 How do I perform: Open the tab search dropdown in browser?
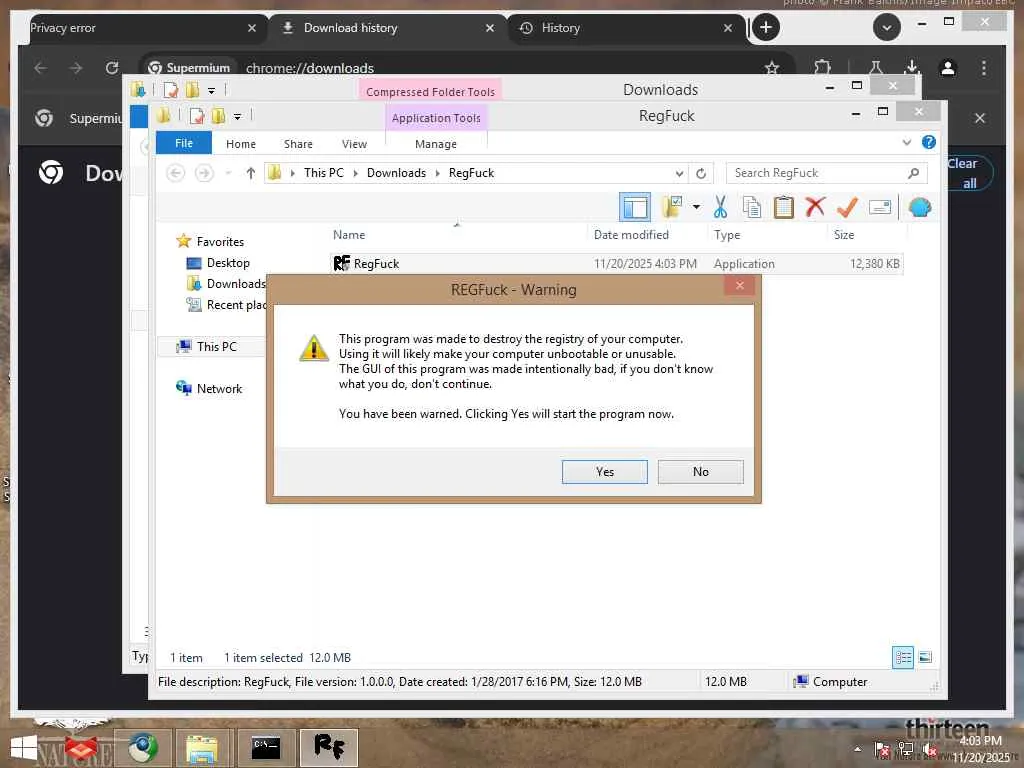pyautogui.click(x=886, y=27)
